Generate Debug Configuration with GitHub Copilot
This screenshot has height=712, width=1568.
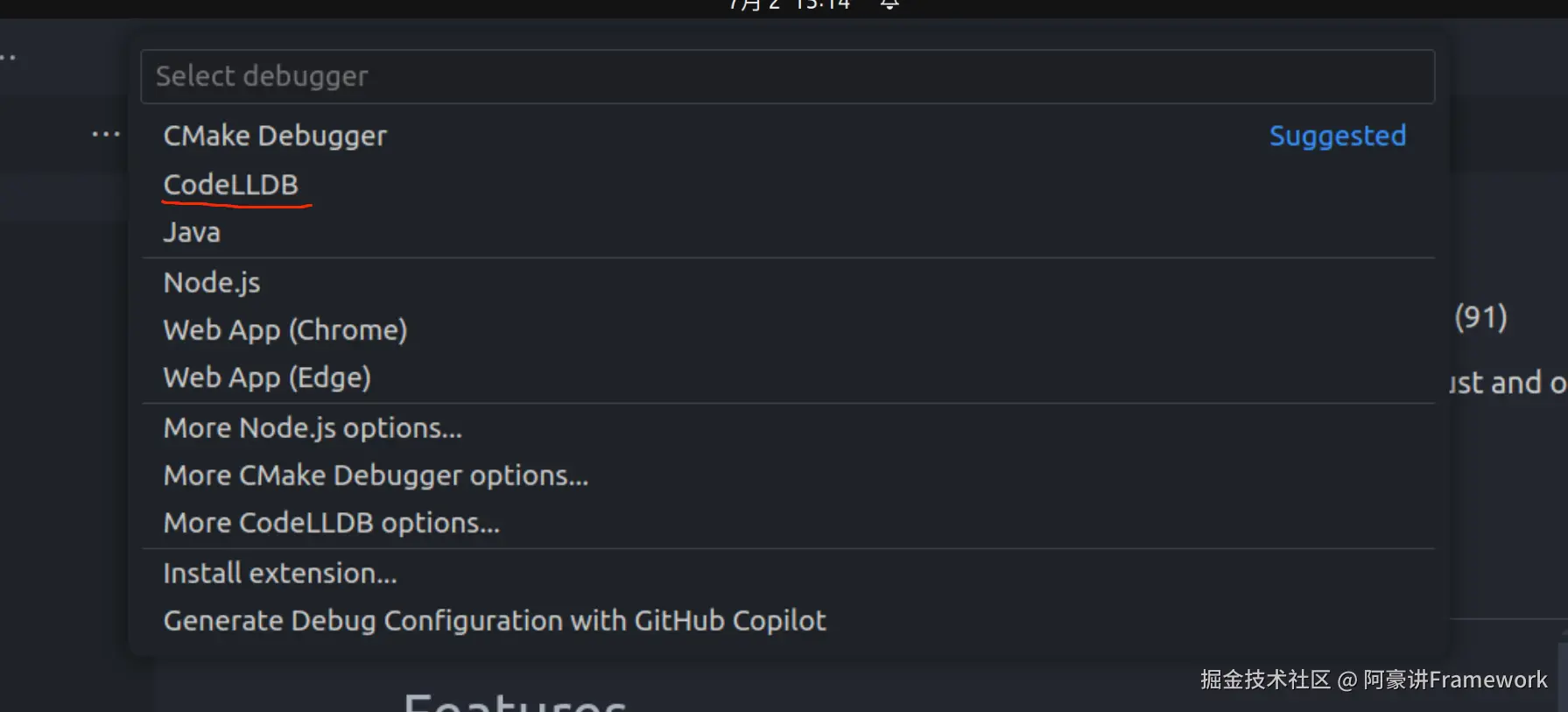[495, 621]
